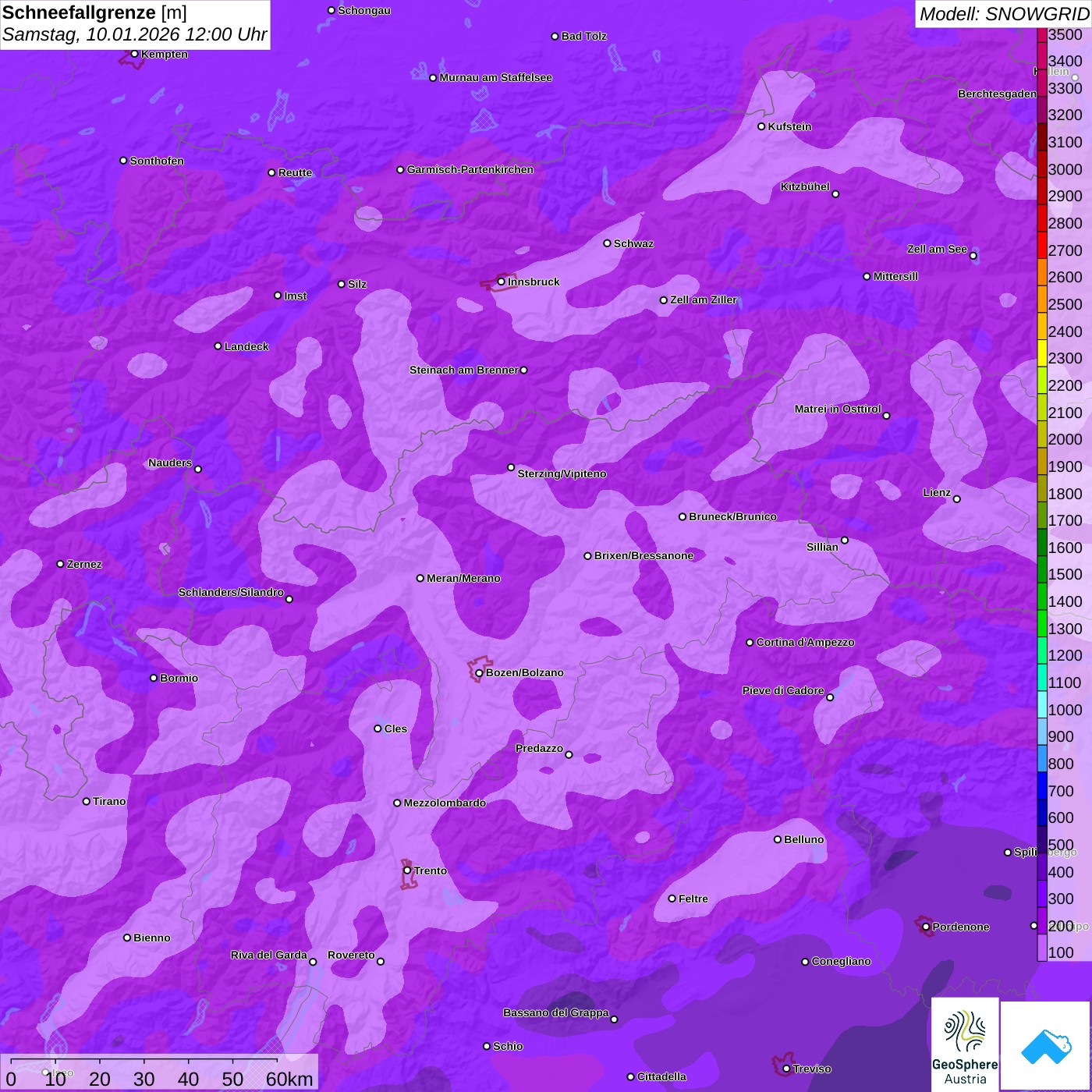
Task: Click the Berchtesgaden label
Action: pyautogui.click(x=997, y=94)
